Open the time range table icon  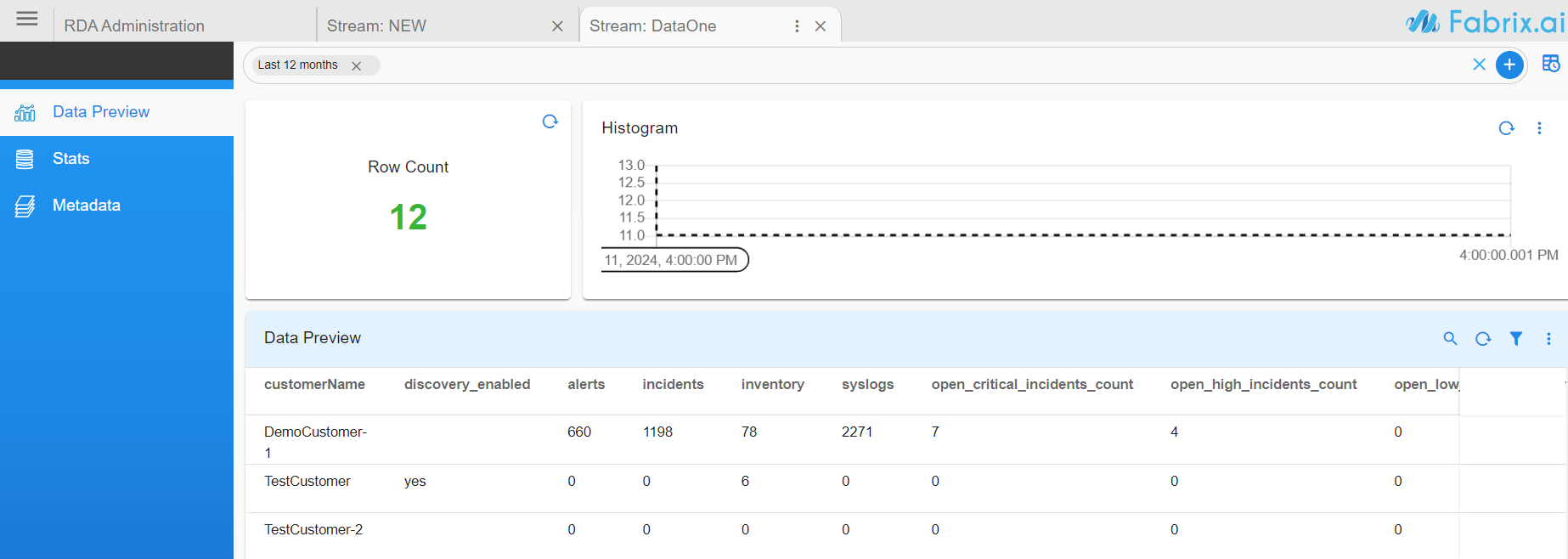pyautogui.click(x=1550, y=65)
